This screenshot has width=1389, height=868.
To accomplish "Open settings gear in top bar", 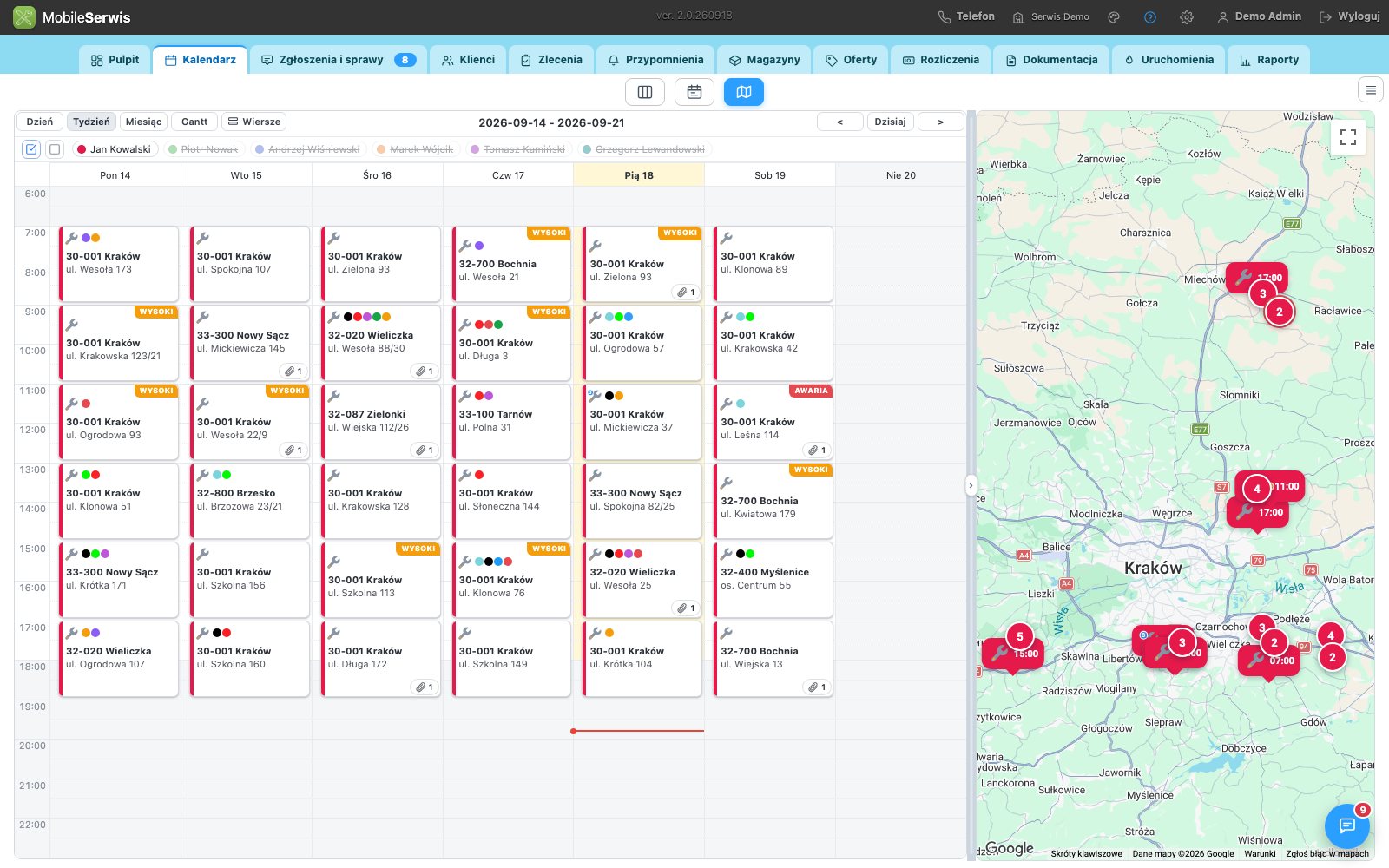I will click(1187, 17).
